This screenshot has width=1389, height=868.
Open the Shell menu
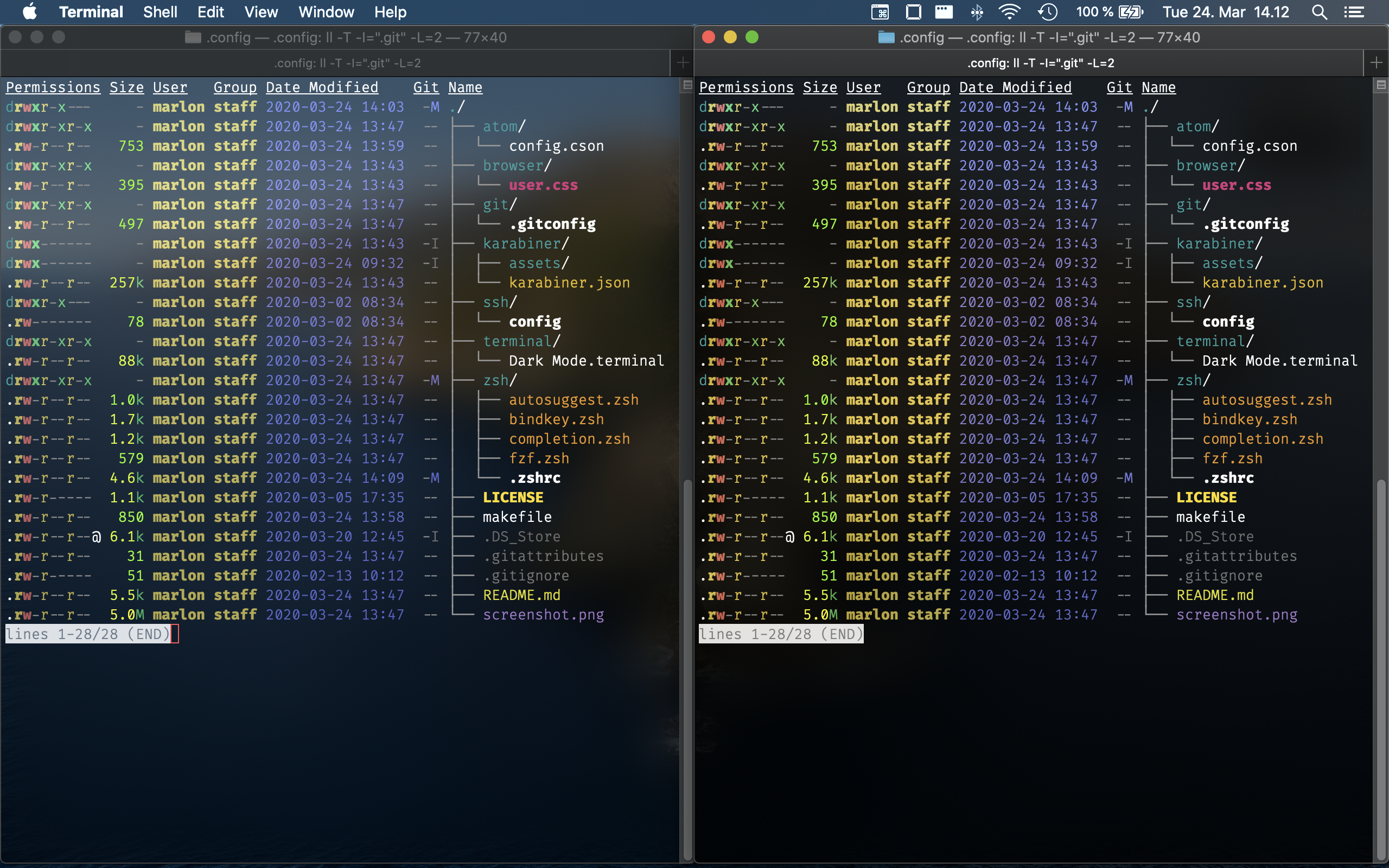tap(160, 12)
